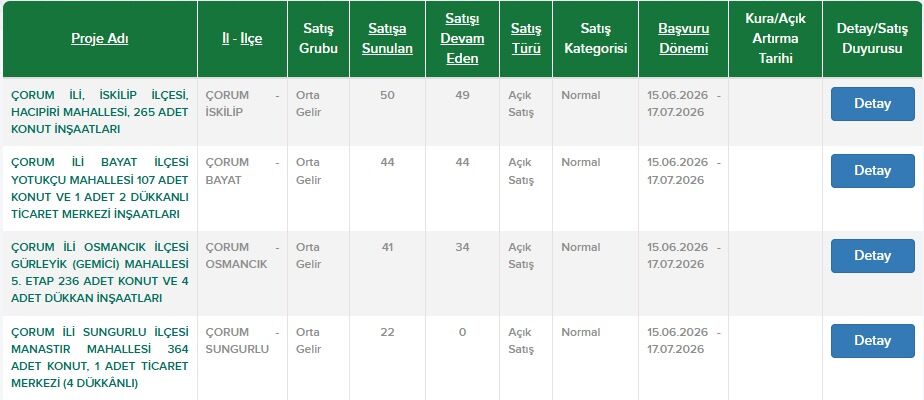Open the İskilip Hacıpiri 265 konut project link

click(100, 112)
